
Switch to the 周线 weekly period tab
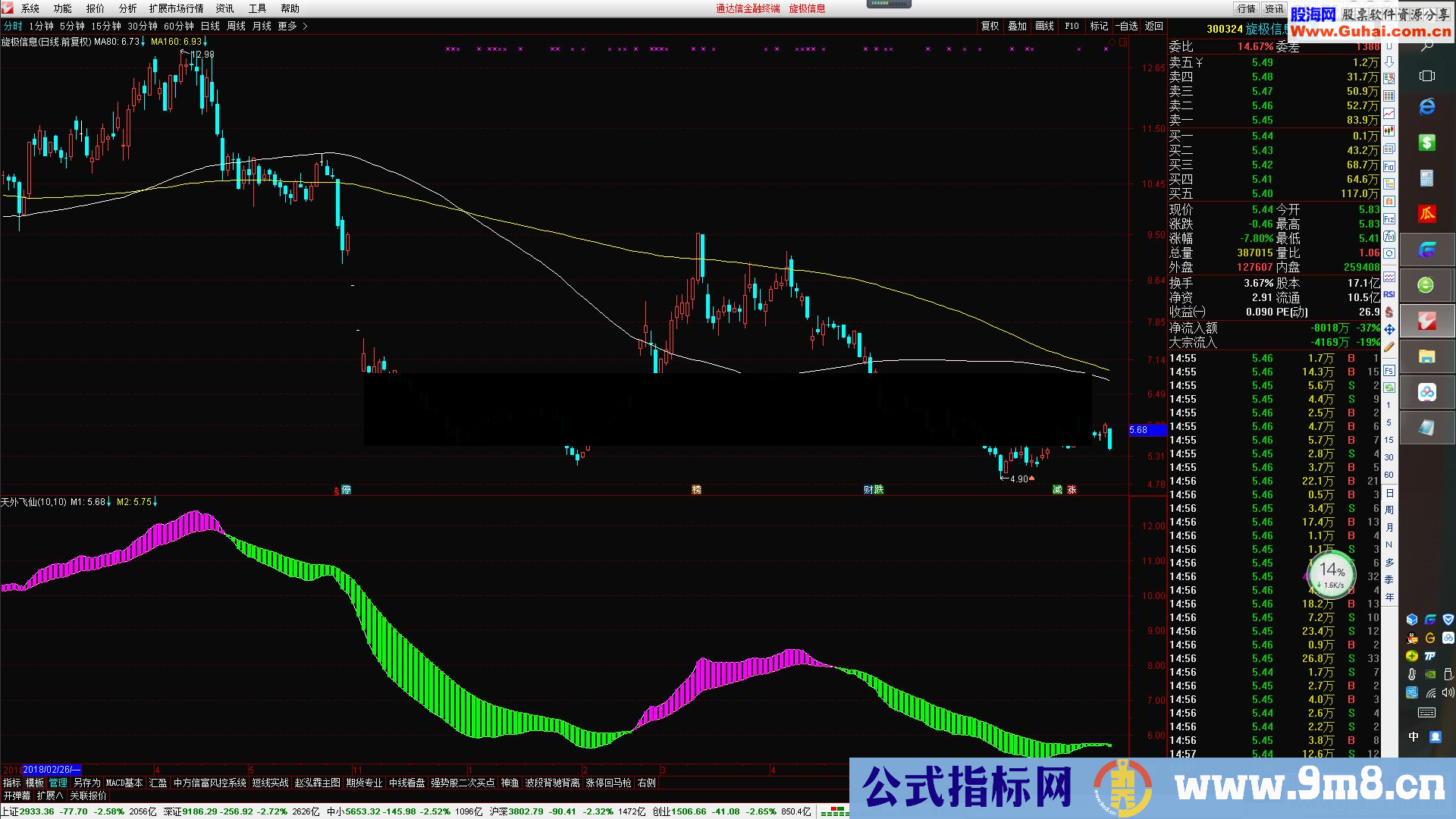point(236,26)
